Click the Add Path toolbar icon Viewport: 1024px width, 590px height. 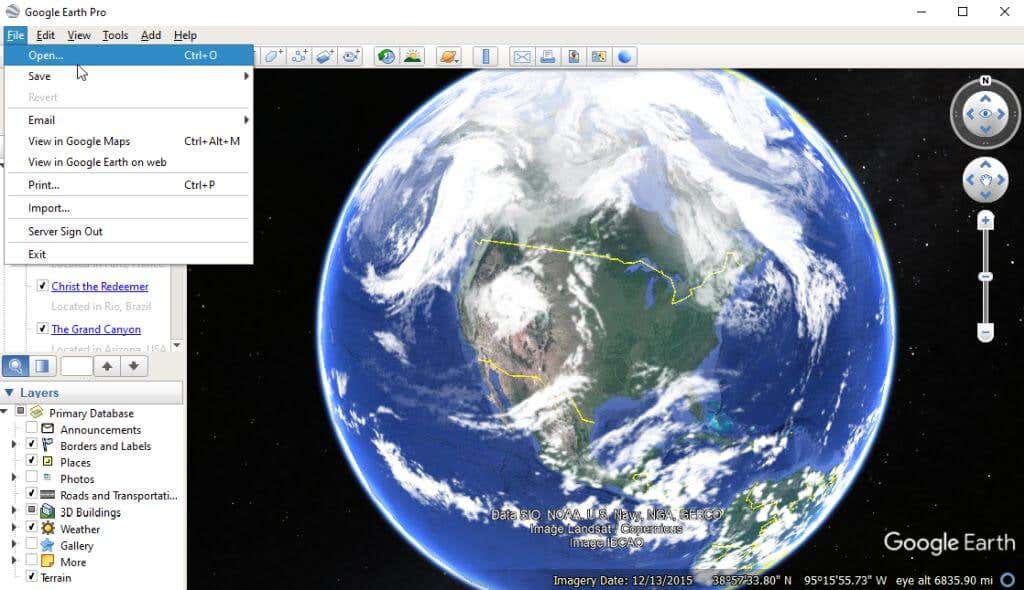point(299,56)
